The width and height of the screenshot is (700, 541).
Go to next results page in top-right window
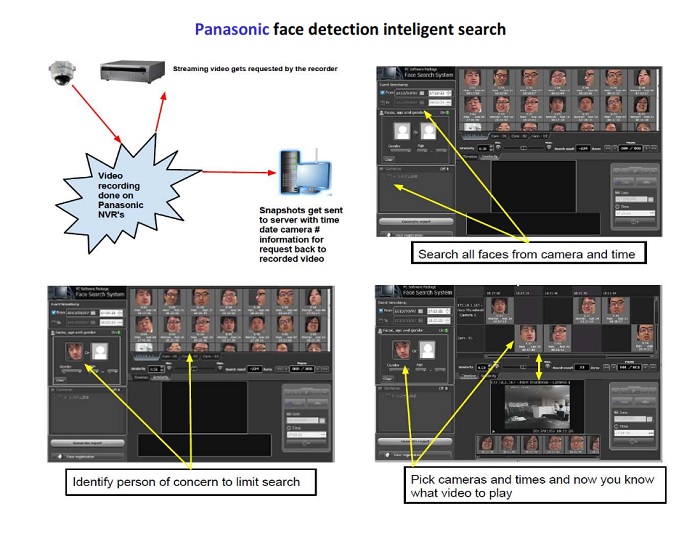647,148
